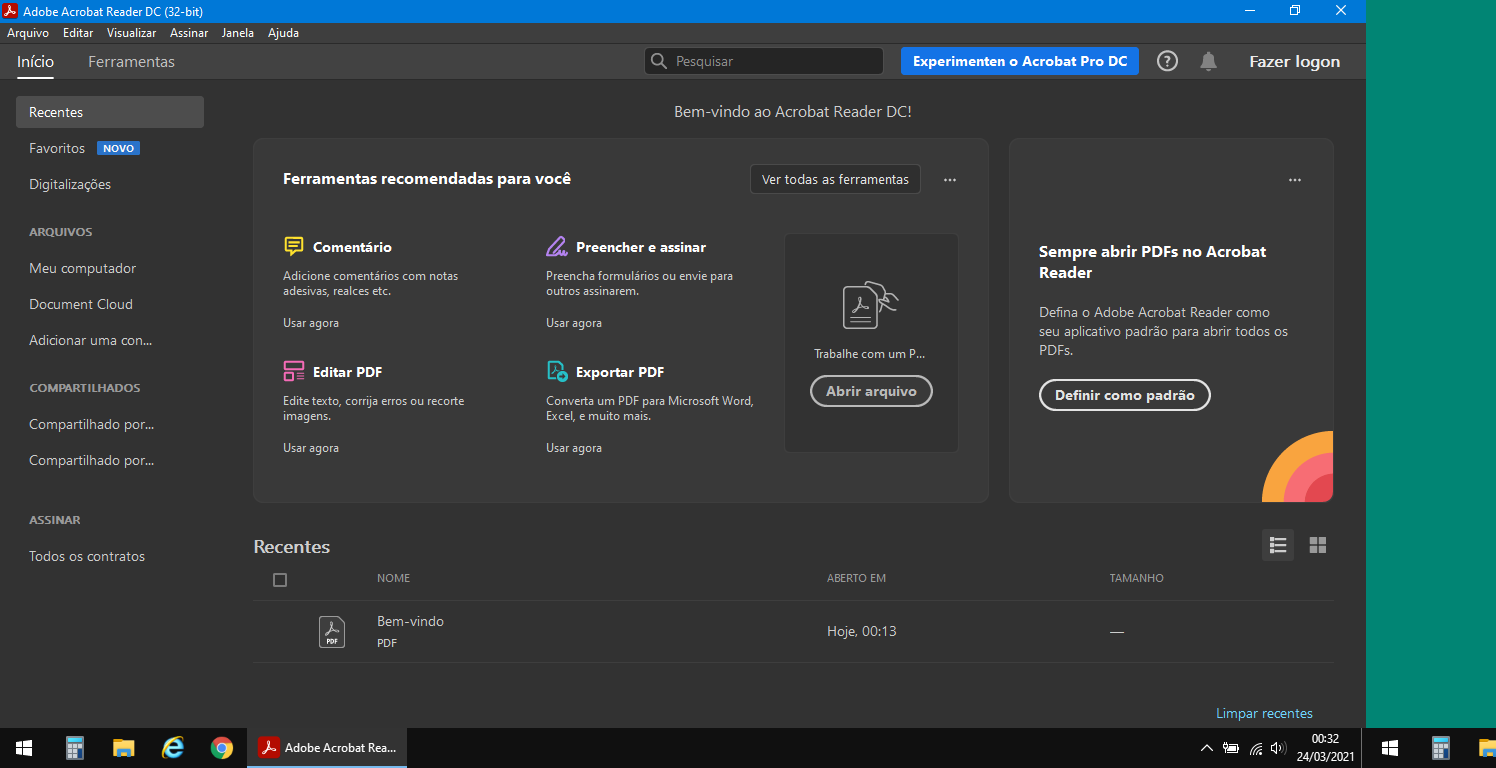Open the Ajuda menu

[283, 33]
